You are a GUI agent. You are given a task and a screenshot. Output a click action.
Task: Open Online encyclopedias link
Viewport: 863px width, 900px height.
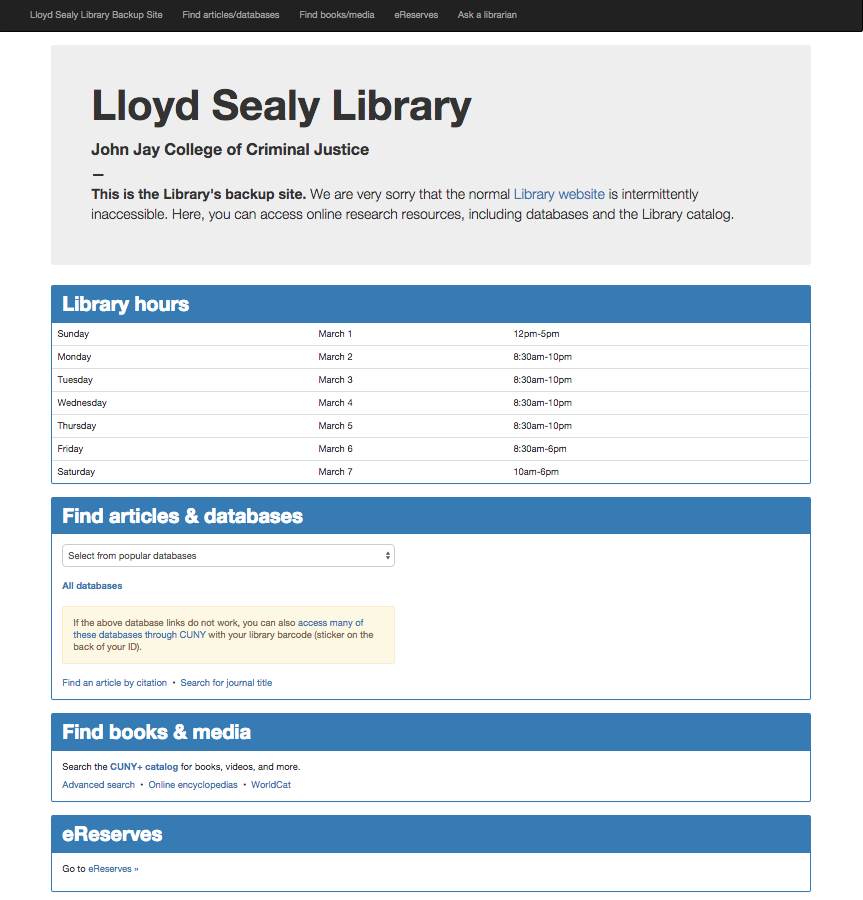pos(193,785)
